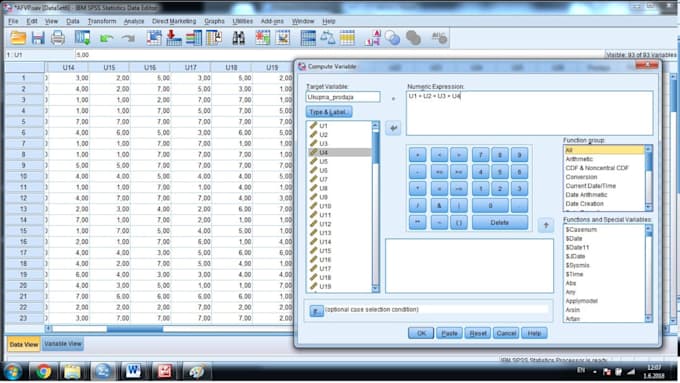Open Weight cases with the scales icon

[x=328, y=38]
